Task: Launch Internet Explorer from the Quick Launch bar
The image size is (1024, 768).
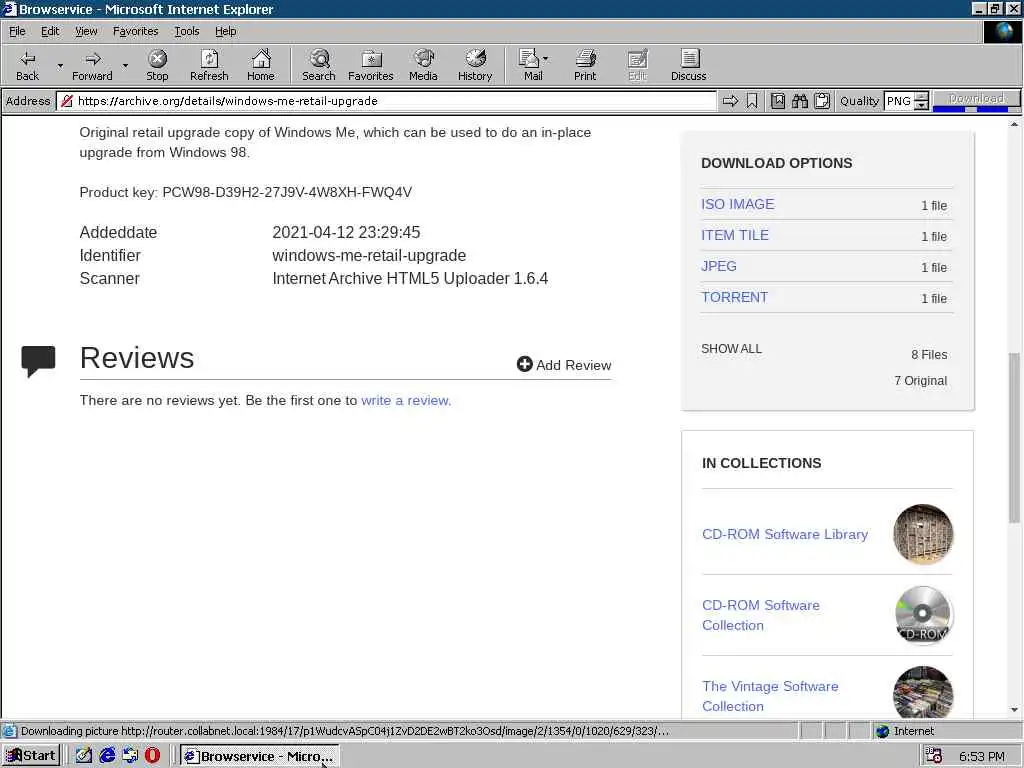Action: tap(107, 756)
